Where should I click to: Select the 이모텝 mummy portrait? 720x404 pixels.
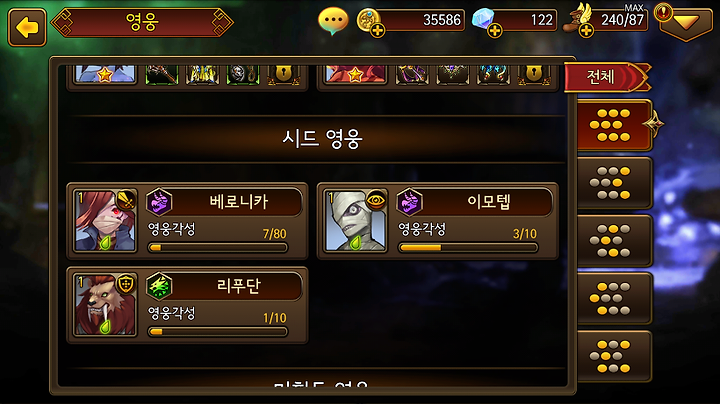(355, 221)
